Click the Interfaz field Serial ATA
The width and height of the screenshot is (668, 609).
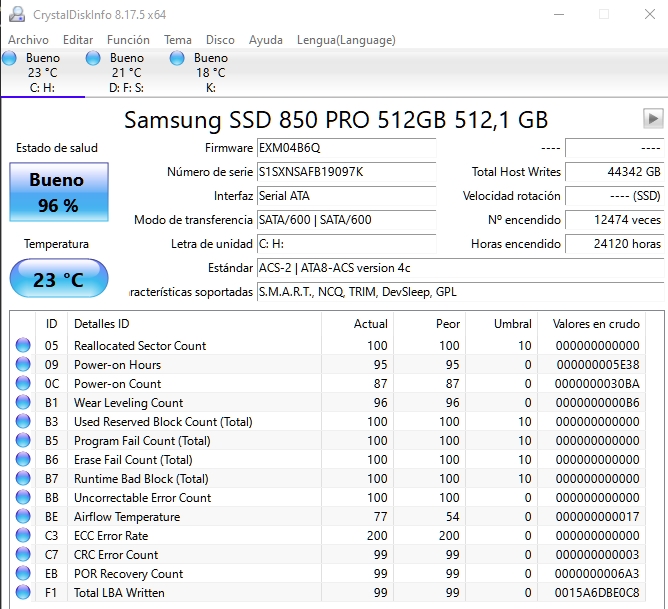(346, 196)
